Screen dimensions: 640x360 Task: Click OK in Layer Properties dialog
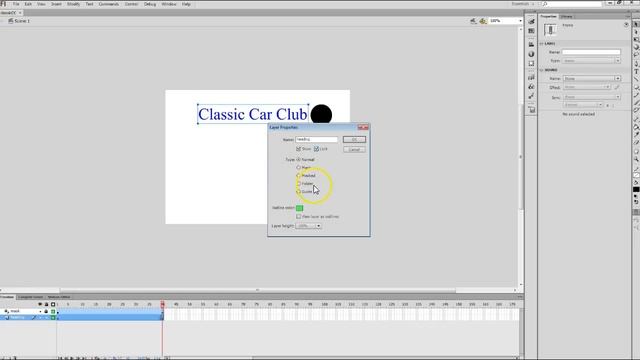354,140
